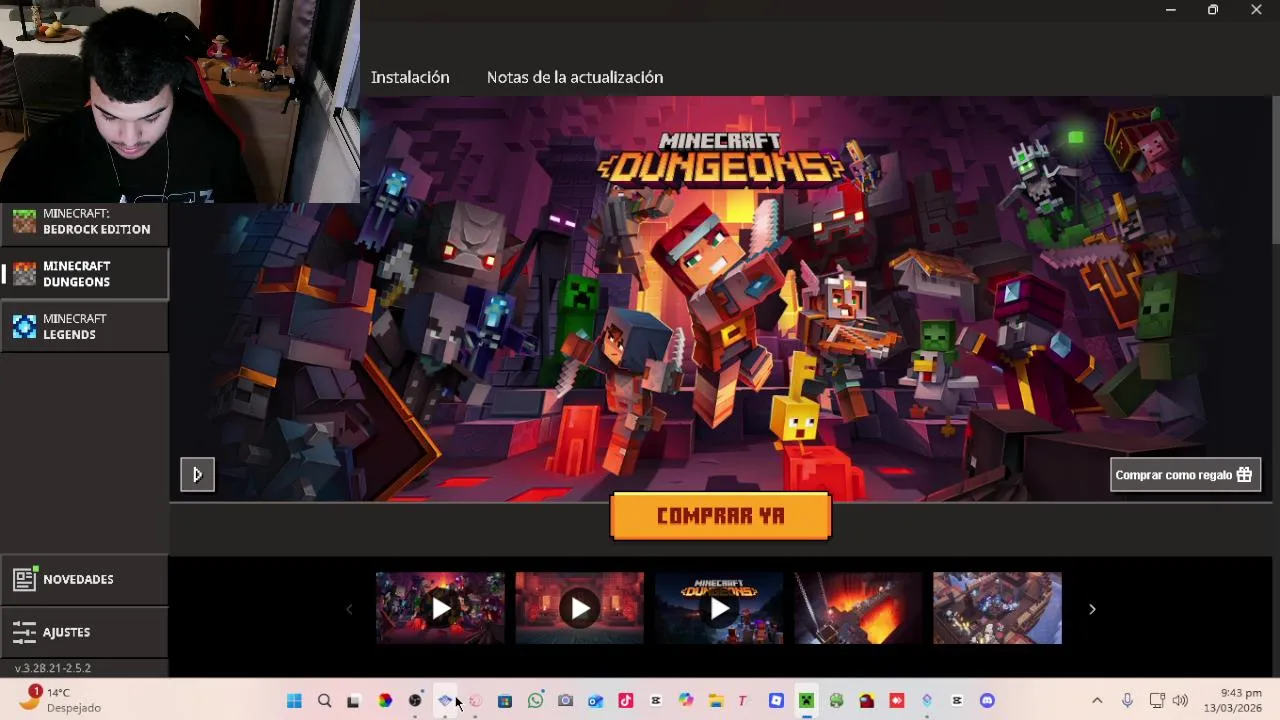
Task: Open Microsoft Store from taskbar
Action: pos(505,701)
